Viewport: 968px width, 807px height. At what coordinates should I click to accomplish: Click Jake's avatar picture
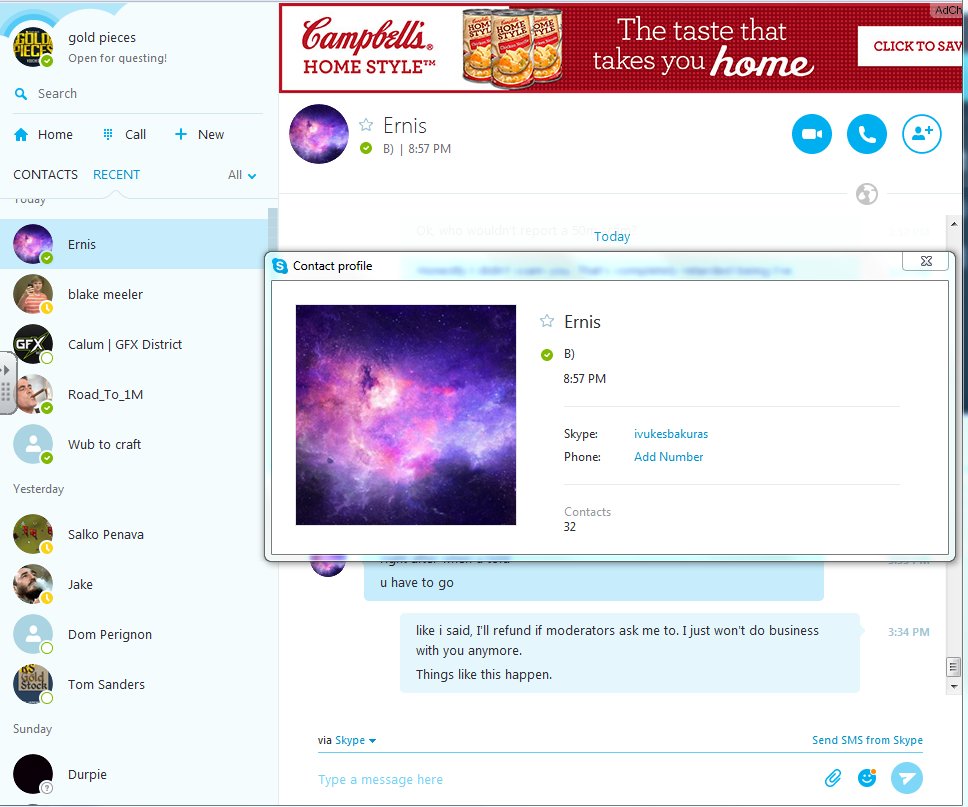33,584
